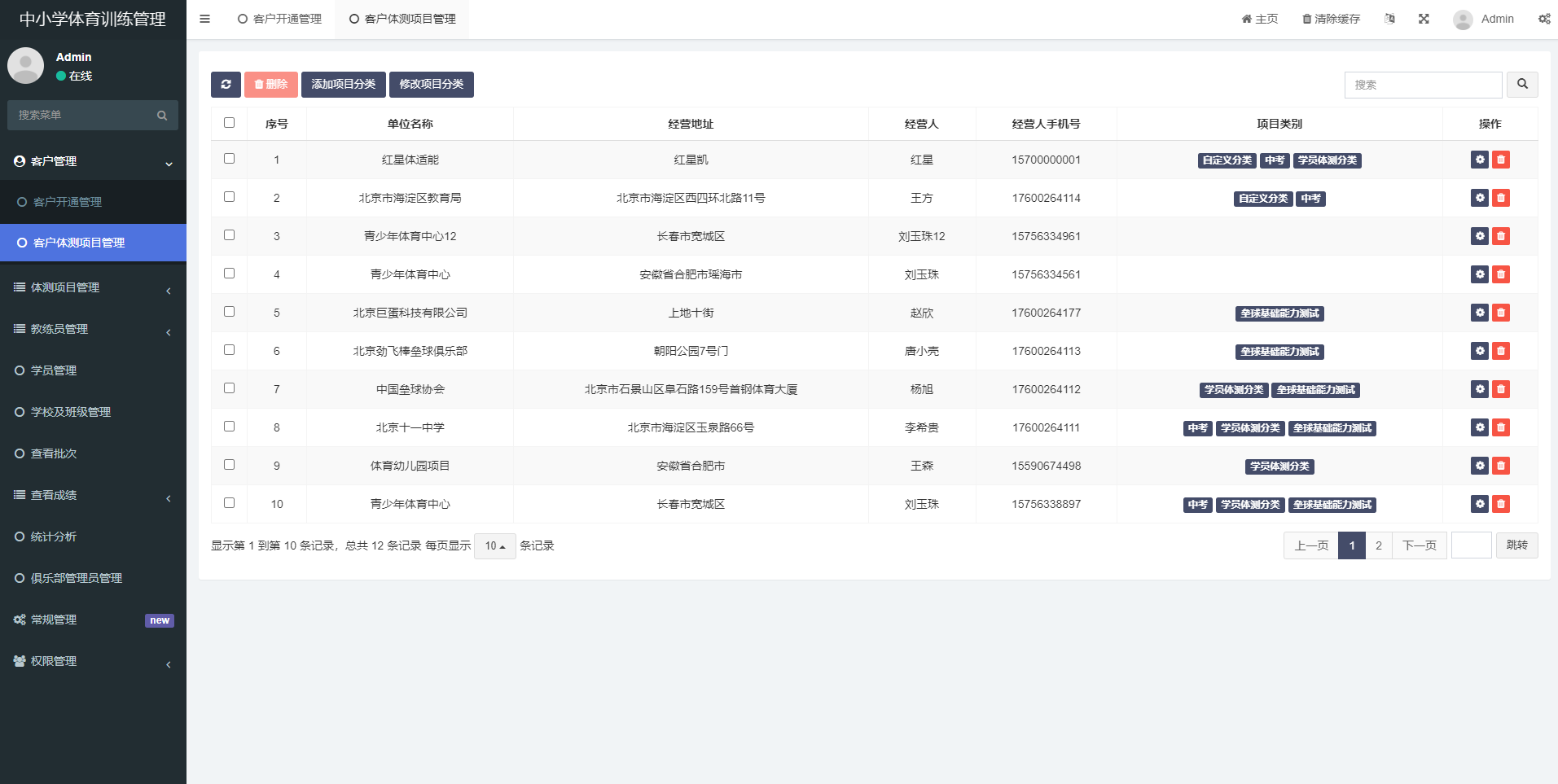
Task: Click the 添加项目分类 button
Action: [343, 85]
